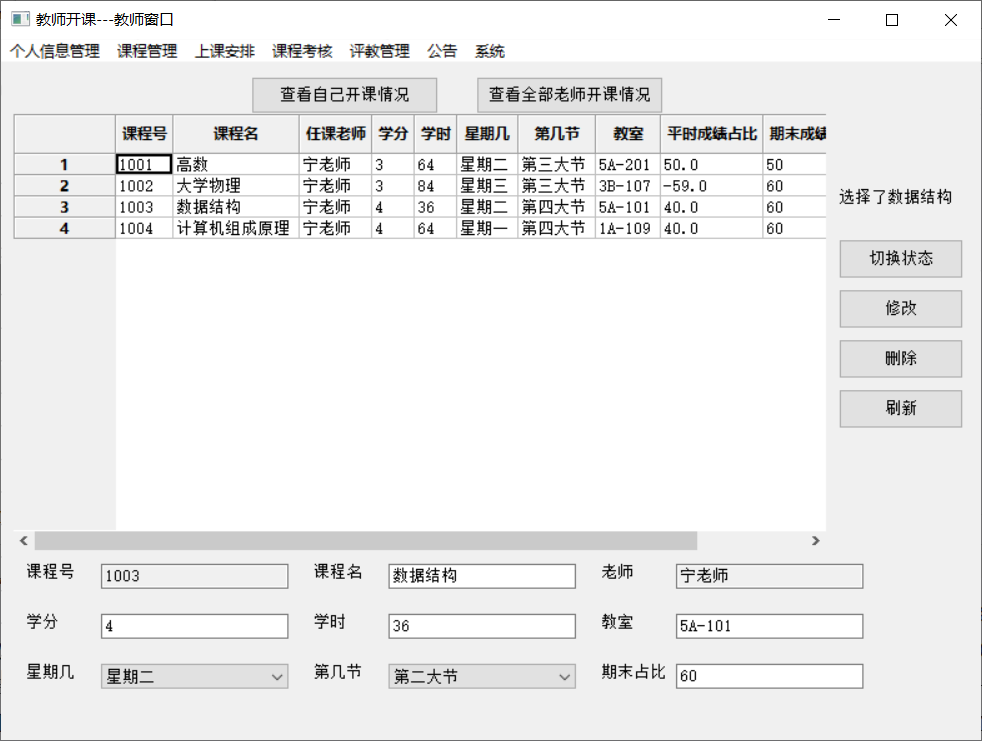Click the 期末占比 input field

point(769,676)
